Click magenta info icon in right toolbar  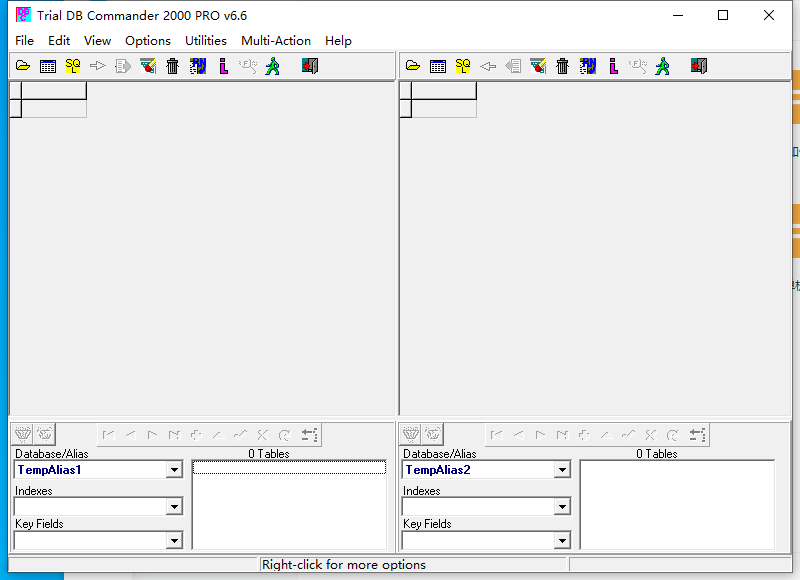pyautogui.click(x=613, y=66)
